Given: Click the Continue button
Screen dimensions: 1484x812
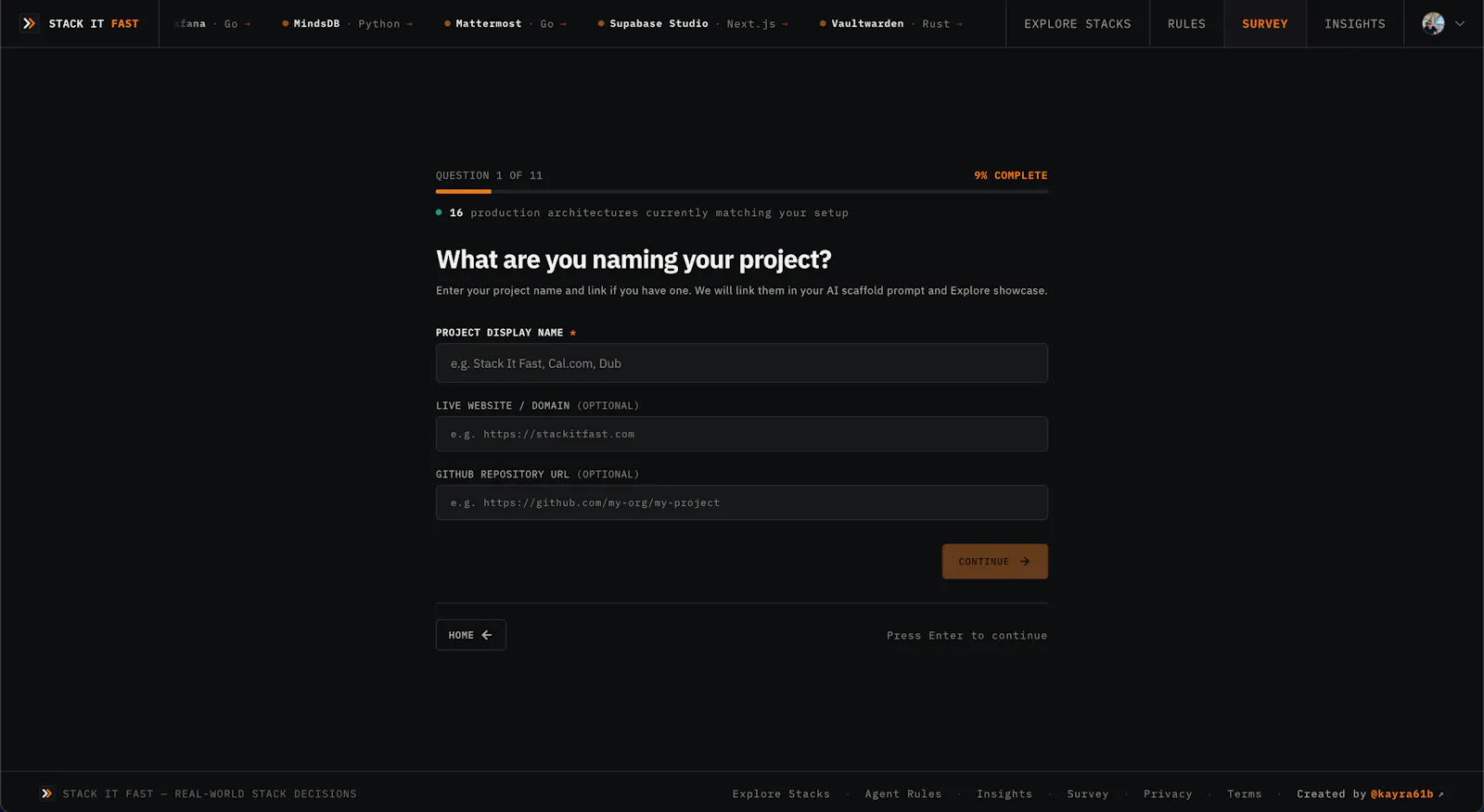Looking at the screenshot, I should point(995,562).
